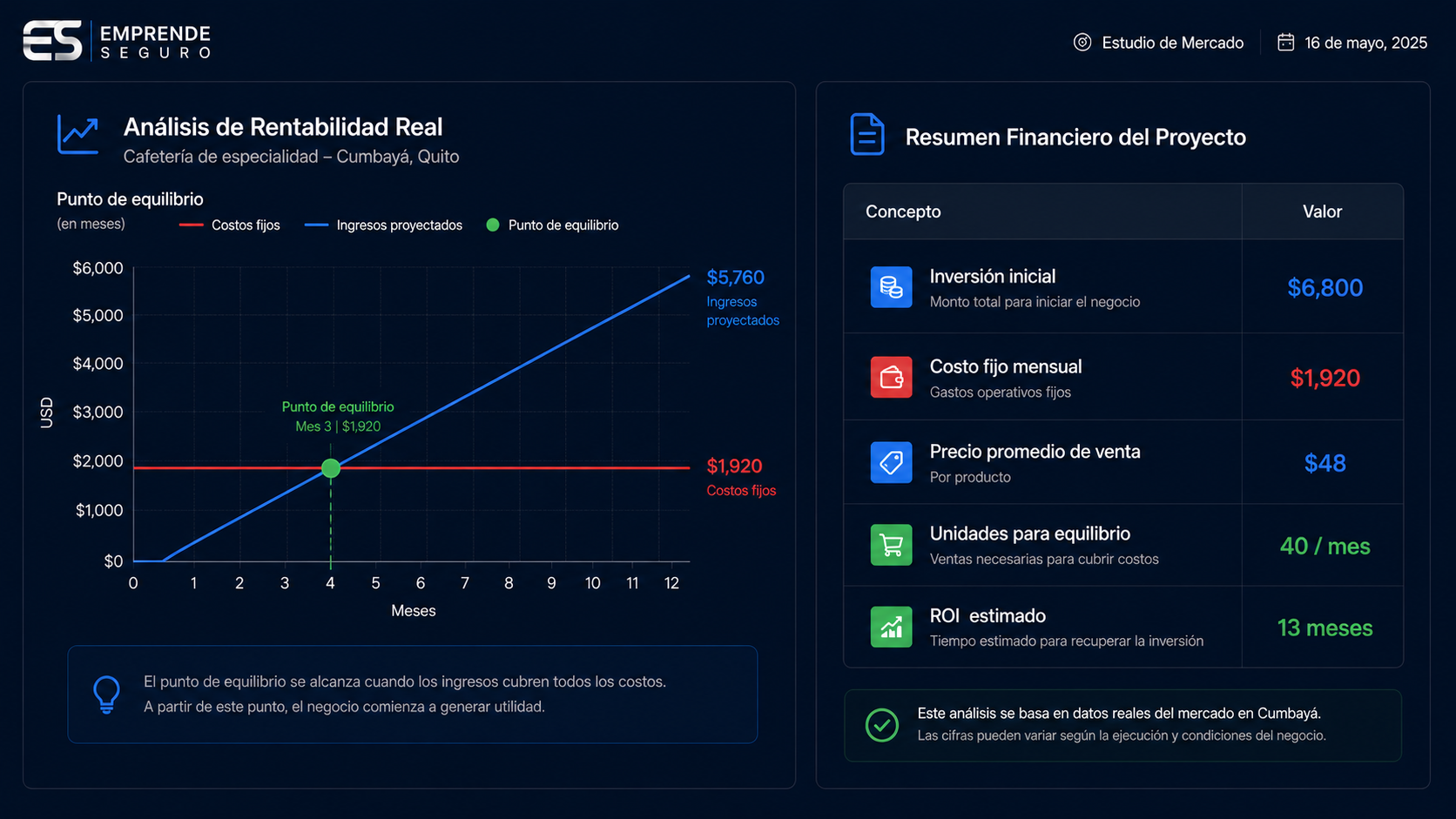Click the Monto total para iniciar el negocio text
This screenshot has width=1456, height=819.
[x=1035, y=302]
